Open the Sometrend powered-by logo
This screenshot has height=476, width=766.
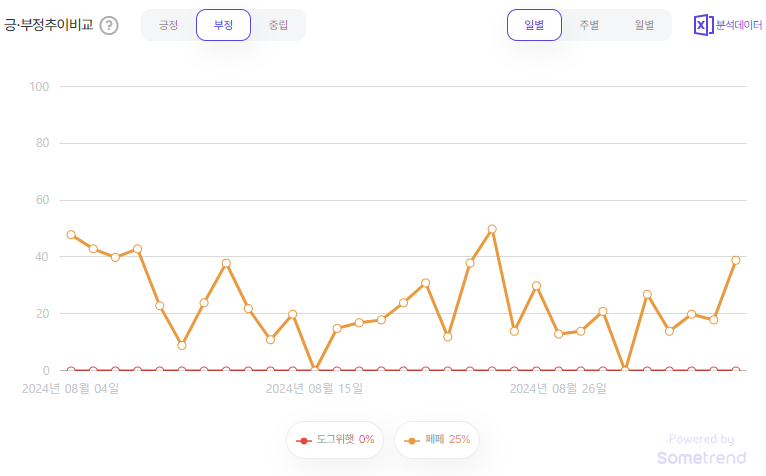tap(702, 450)
